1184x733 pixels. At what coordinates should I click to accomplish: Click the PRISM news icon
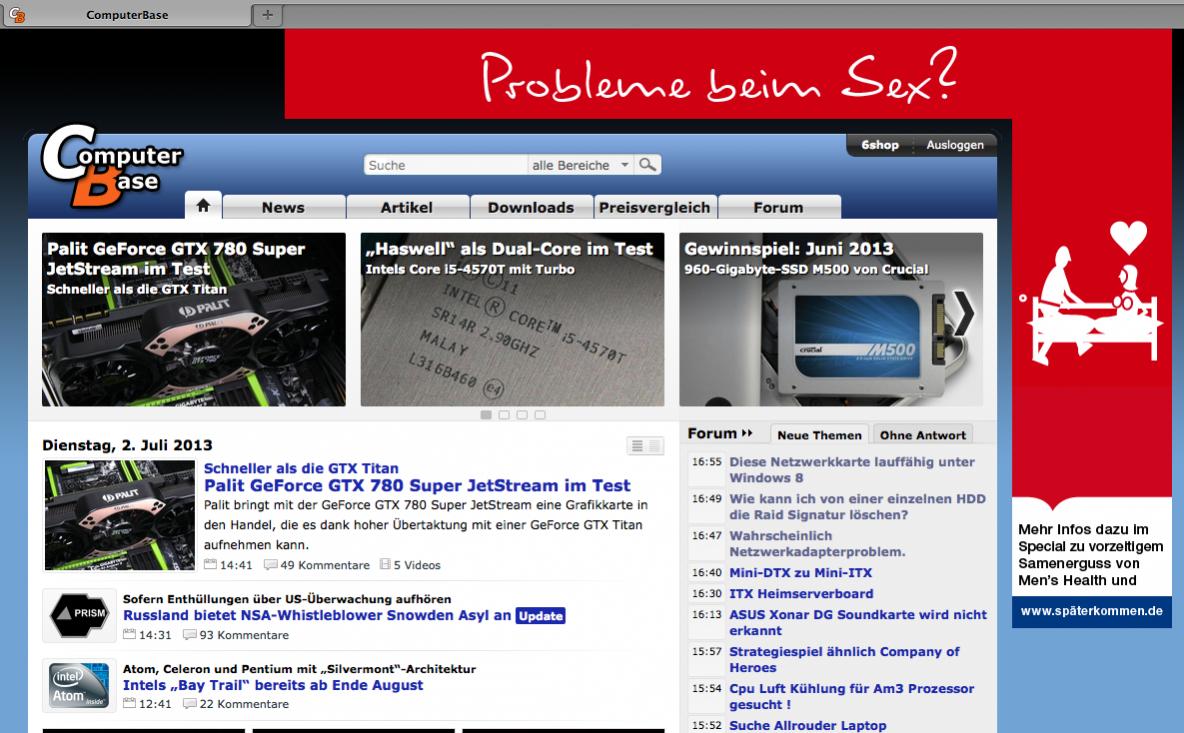coord(79,615)
